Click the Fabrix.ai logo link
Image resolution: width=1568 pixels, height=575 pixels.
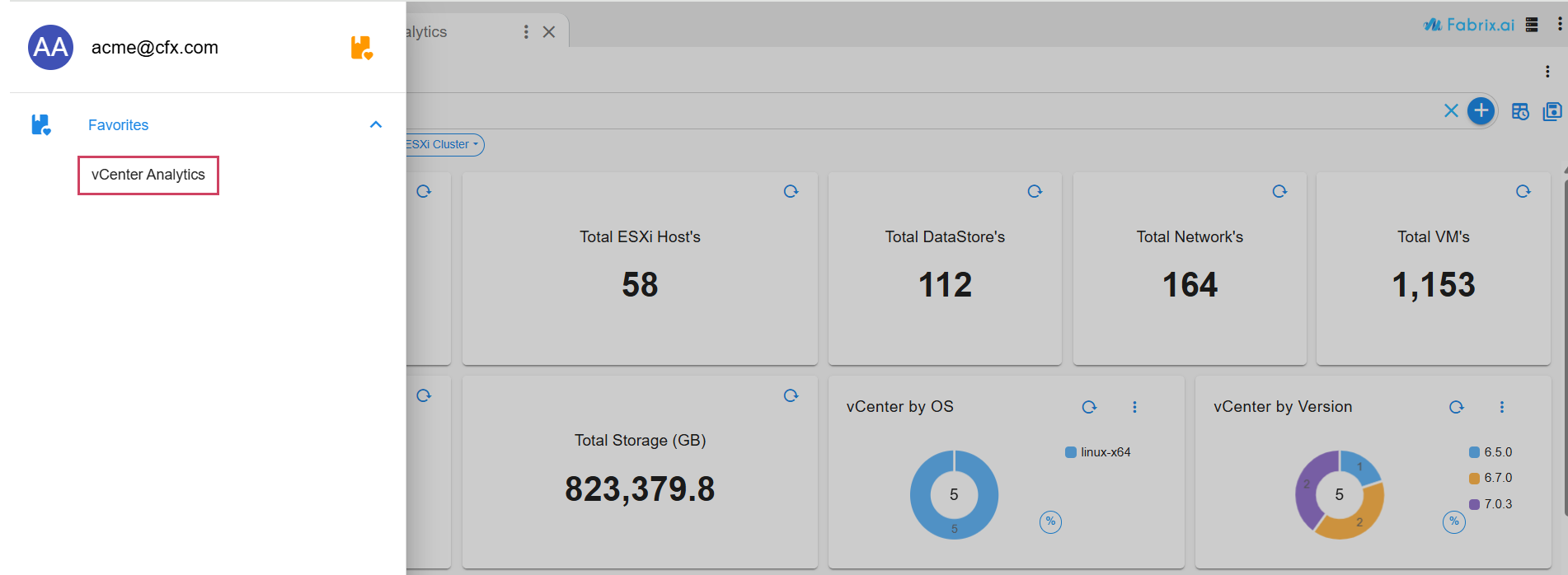[x=1469, y=25]
